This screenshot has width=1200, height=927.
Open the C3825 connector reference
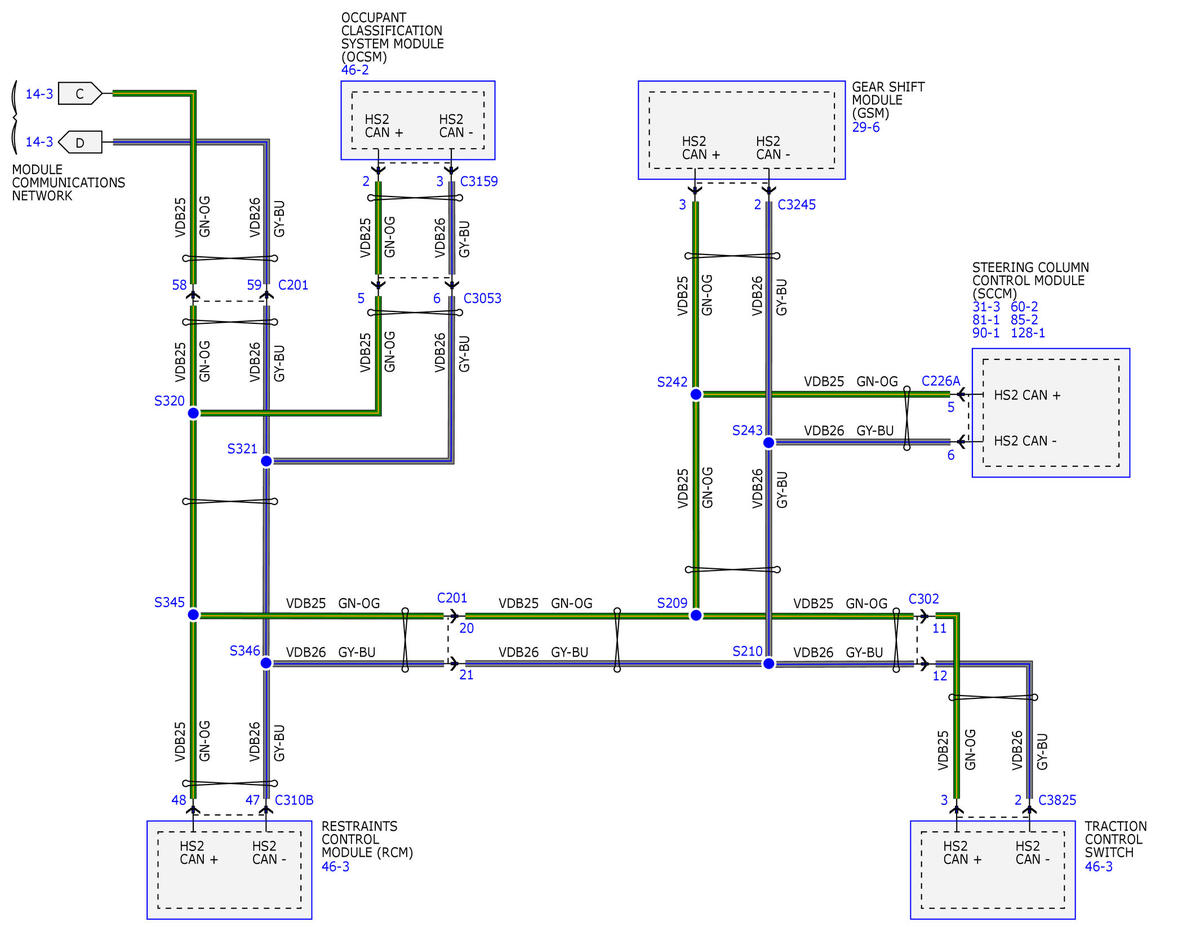[x=1057, y=800]
